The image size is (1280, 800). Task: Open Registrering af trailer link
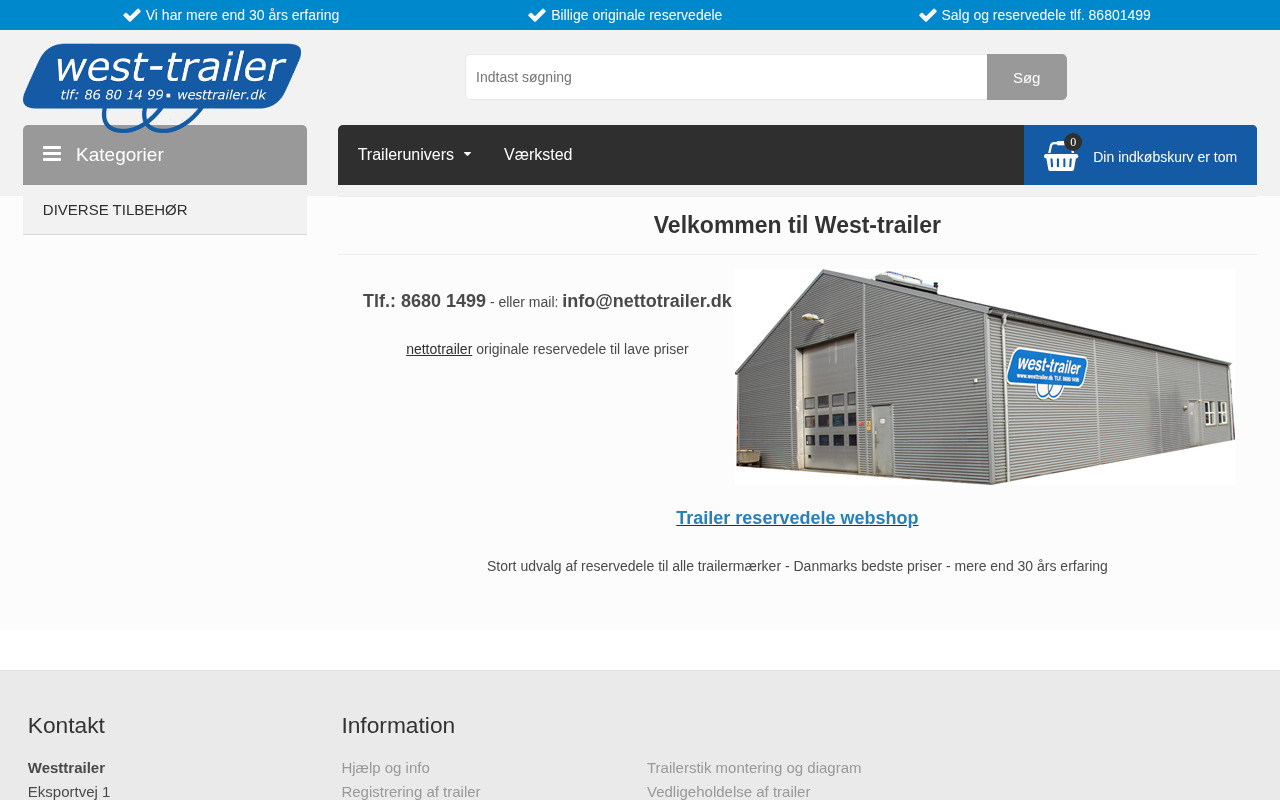pyautogui.click(x=411, y=792)
